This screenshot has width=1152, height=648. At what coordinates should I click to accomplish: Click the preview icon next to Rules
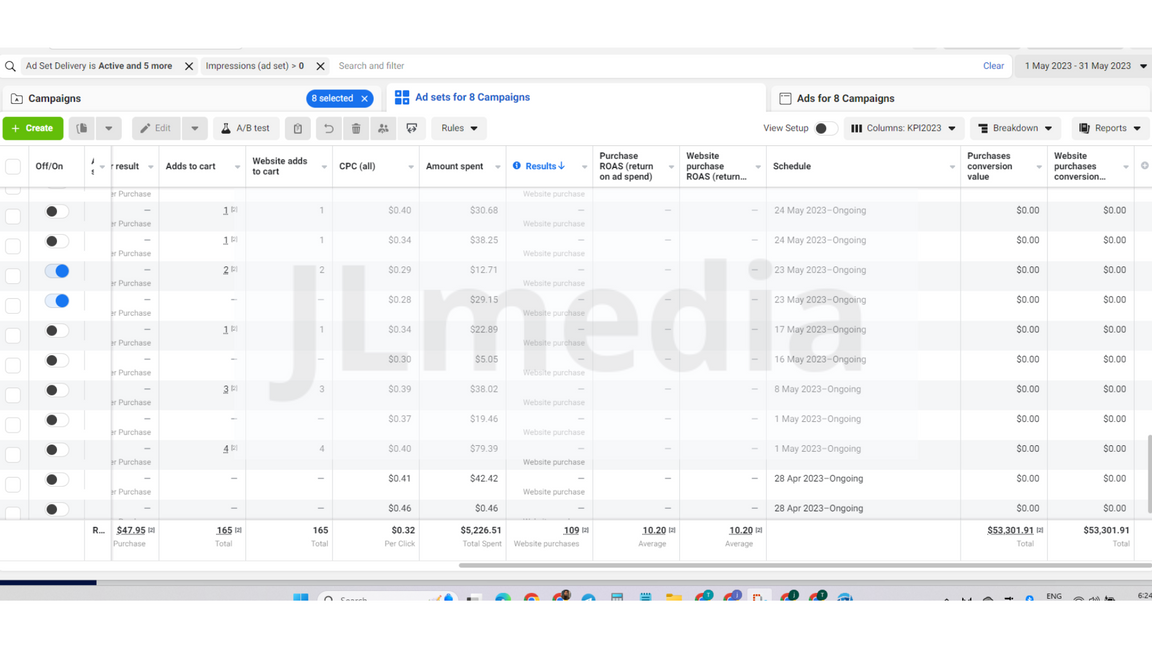click(x=412, y=128)
